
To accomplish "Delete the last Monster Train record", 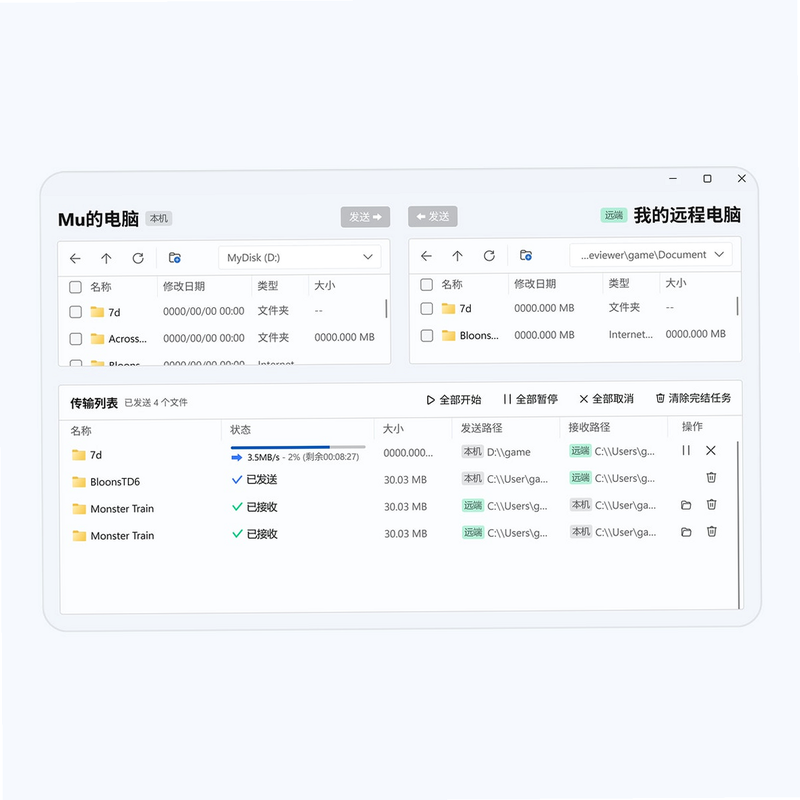I will [711, 532].
